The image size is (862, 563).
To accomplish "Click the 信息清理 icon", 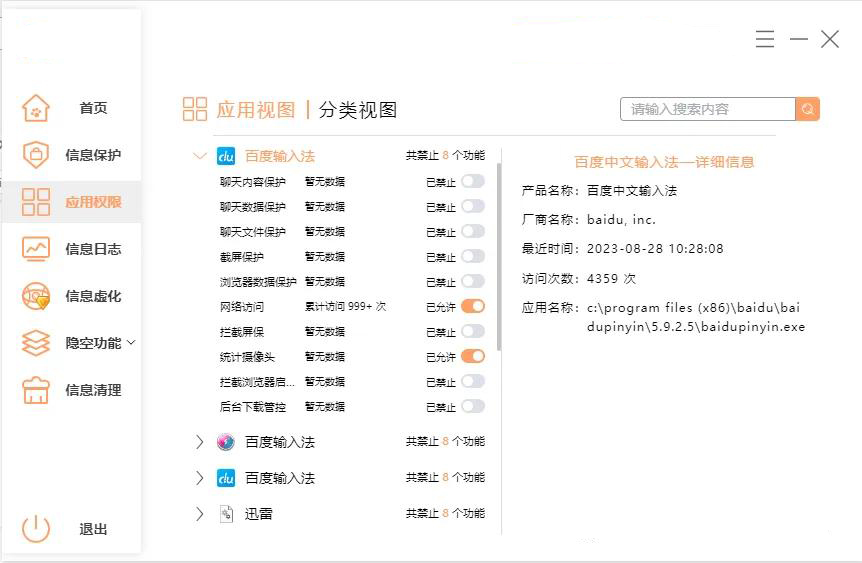I will coord(36,390).
